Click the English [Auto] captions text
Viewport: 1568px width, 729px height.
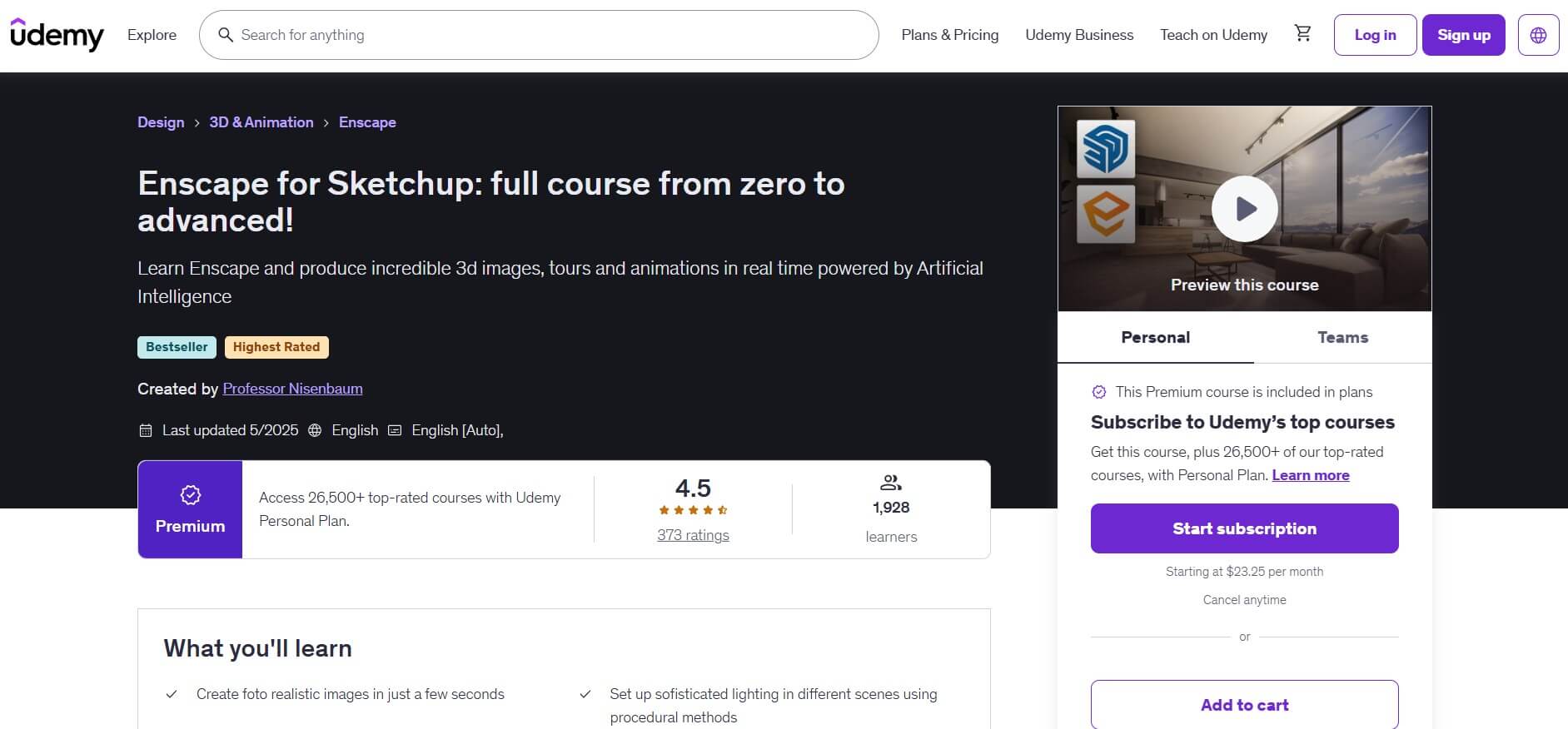457,430
